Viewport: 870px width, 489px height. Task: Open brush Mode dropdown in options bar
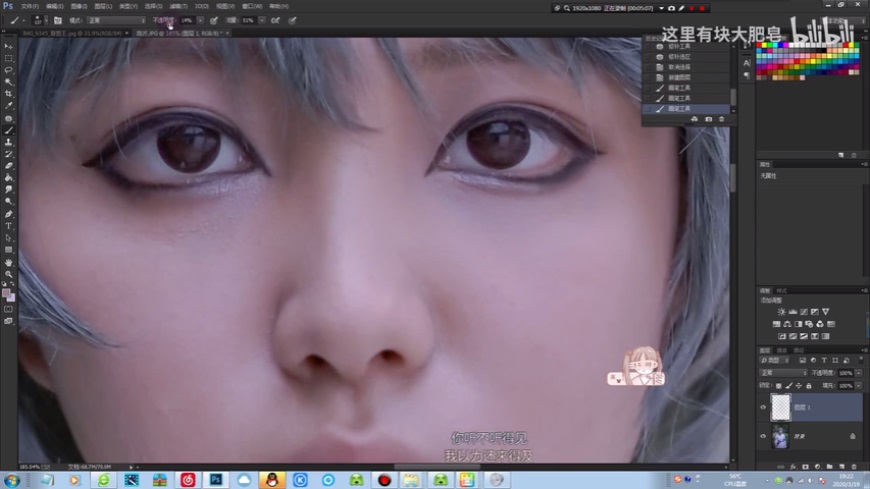point(116,21)
